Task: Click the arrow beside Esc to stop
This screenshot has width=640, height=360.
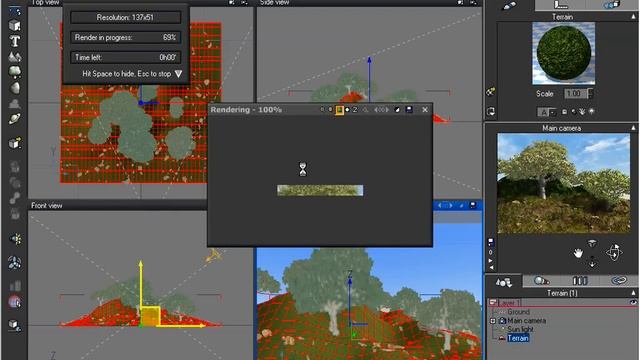Action: [178, 74]
